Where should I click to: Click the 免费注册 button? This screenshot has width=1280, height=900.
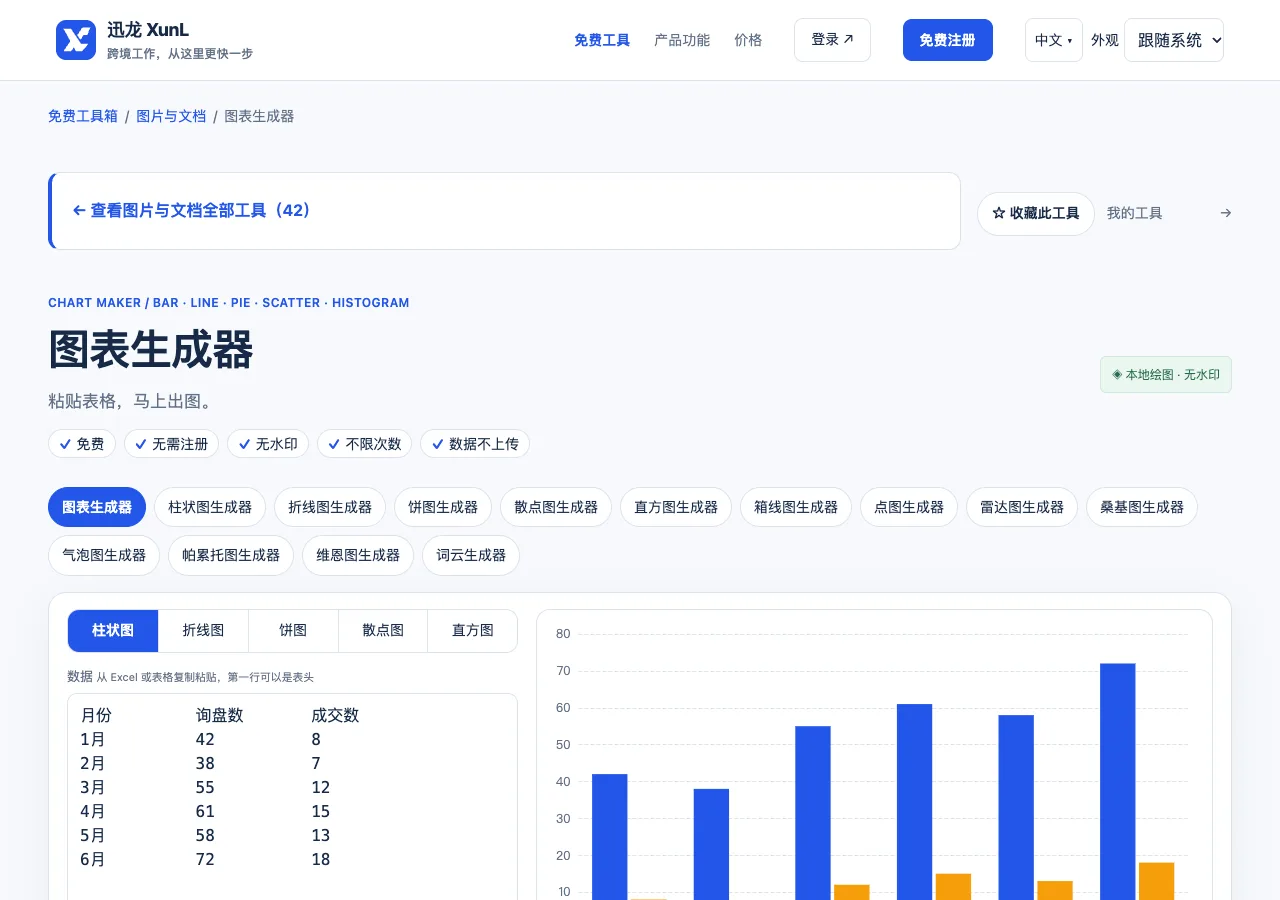(x=948, y=40)
